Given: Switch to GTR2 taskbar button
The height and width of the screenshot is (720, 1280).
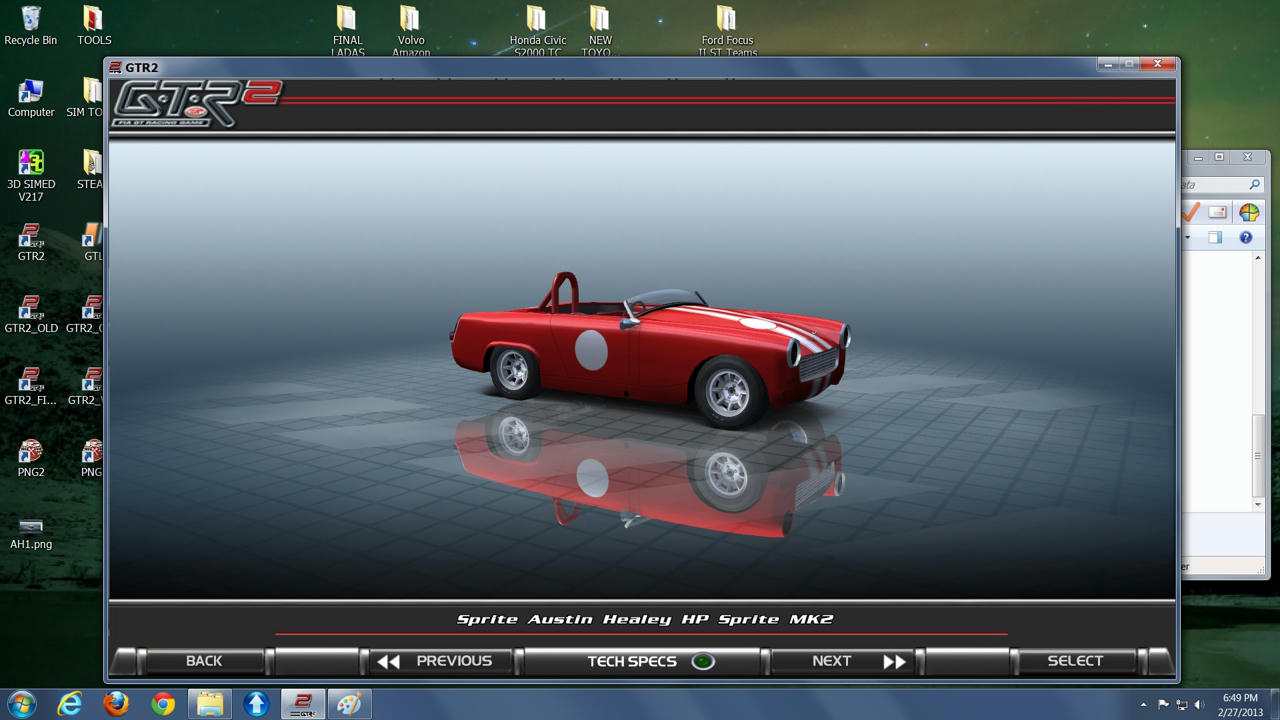Looking at the screenshot, I should tap(302, 704).
